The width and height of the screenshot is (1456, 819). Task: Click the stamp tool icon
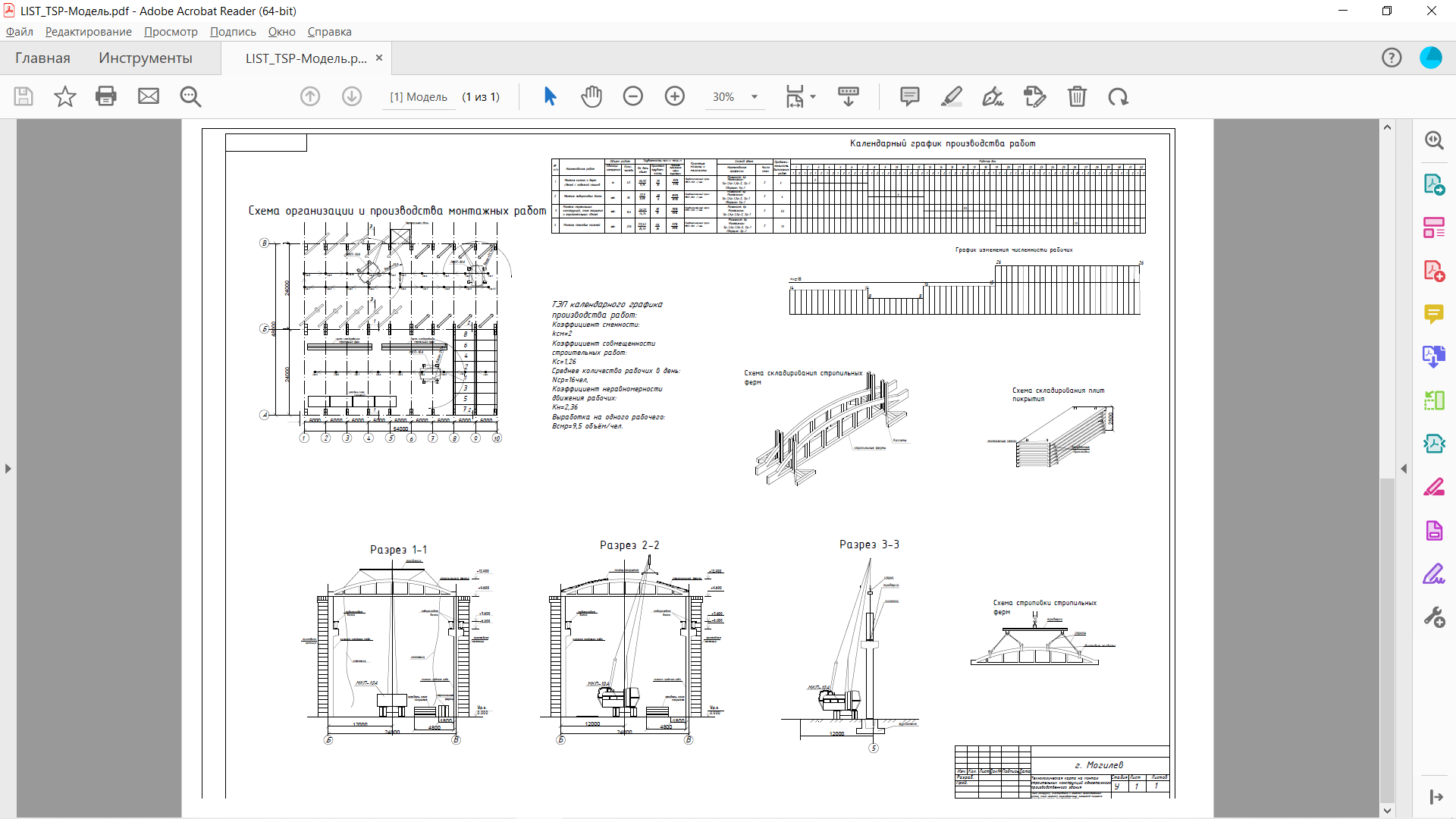[x=1034, y=96]
